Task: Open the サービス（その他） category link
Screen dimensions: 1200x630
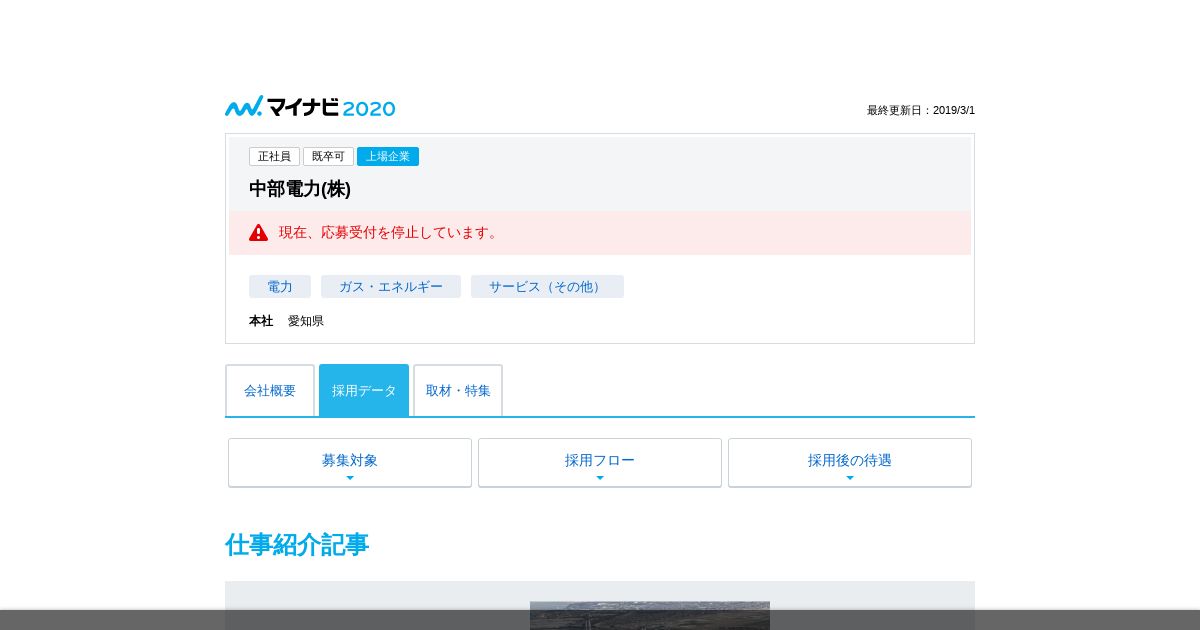Action: coord(547,287)
